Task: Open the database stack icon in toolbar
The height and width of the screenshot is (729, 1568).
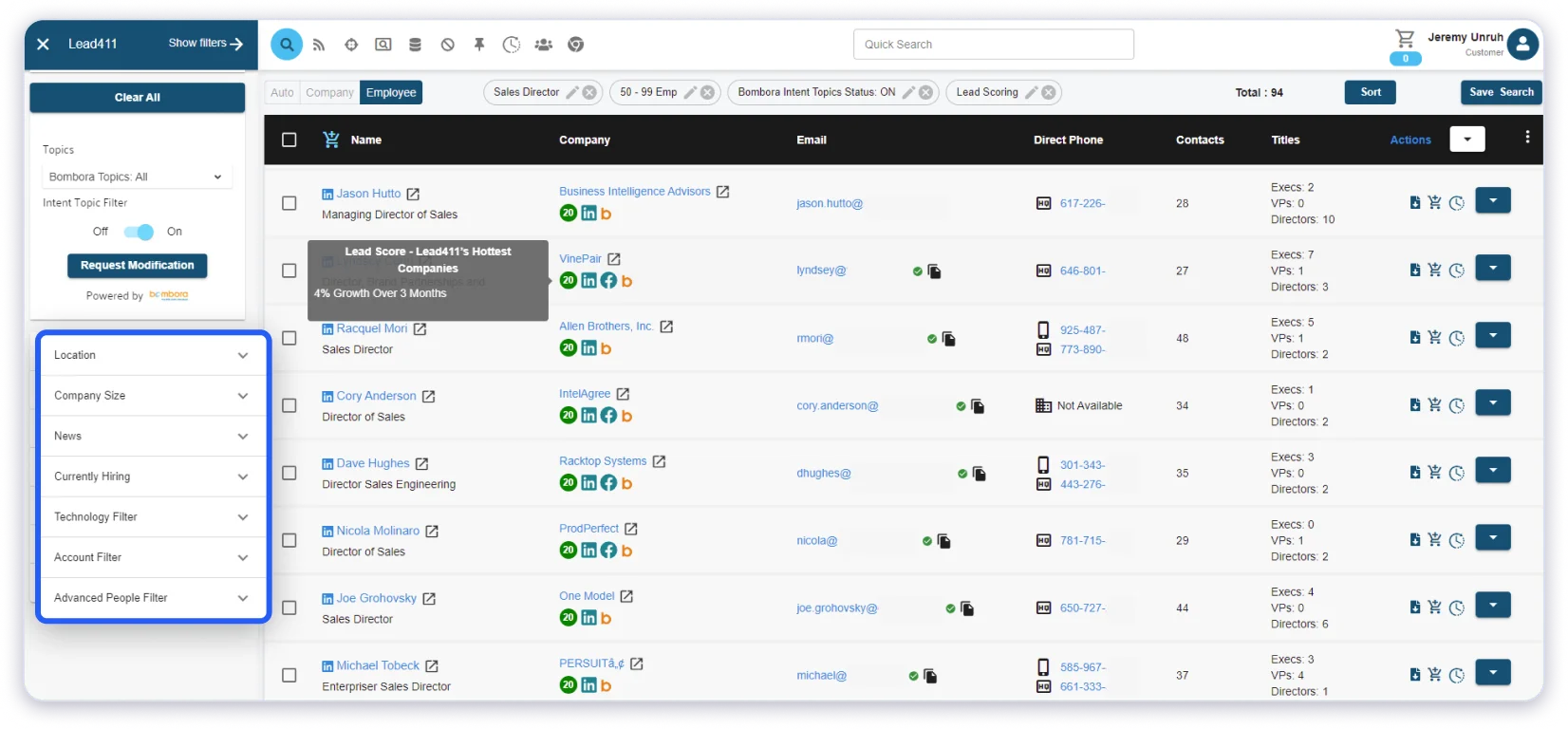Action: (x=415, y=45)
